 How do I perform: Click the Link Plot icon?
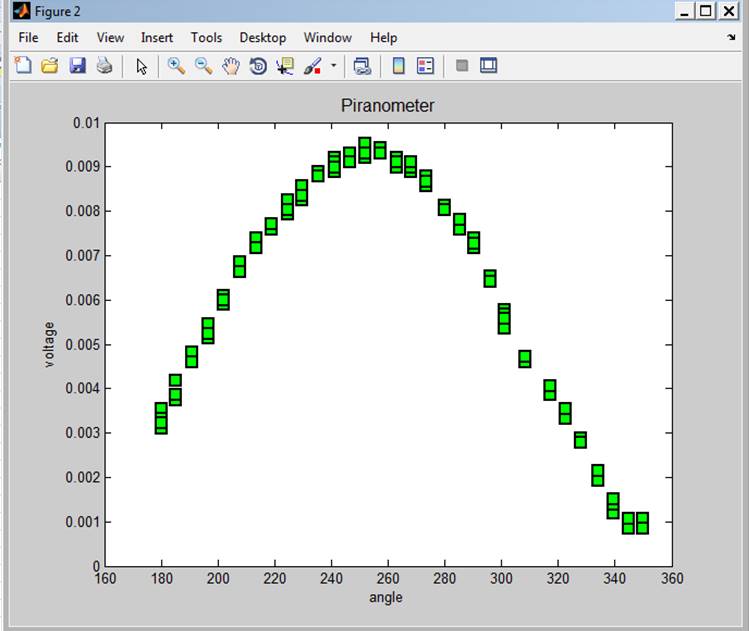362,66
